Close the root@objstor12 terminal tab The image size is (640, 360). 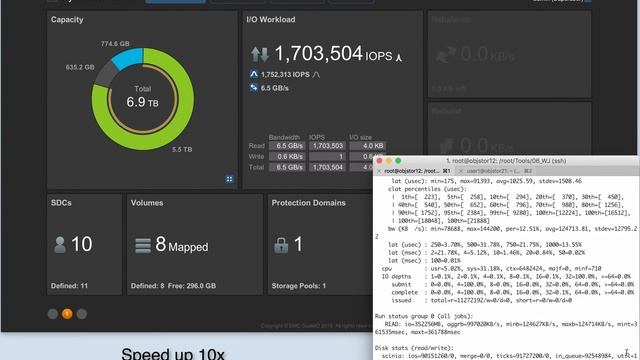tap(379, 171)
